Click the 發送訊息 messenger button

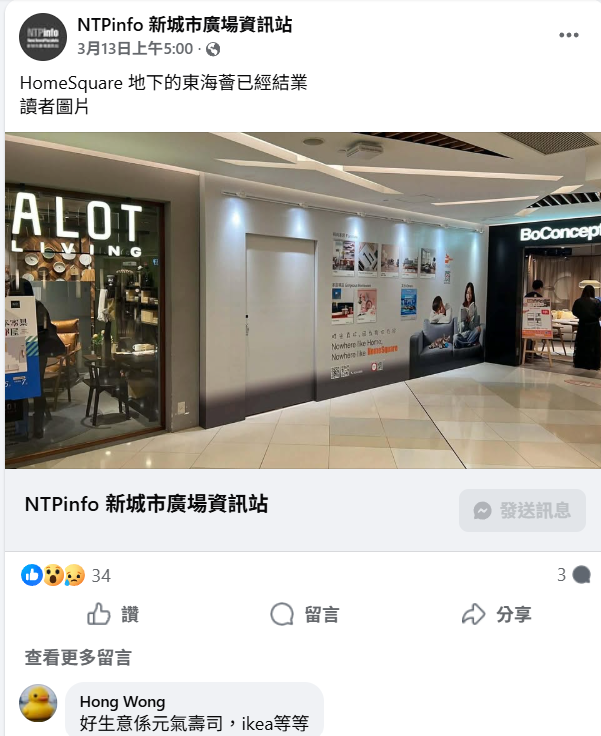click(522, 510)
